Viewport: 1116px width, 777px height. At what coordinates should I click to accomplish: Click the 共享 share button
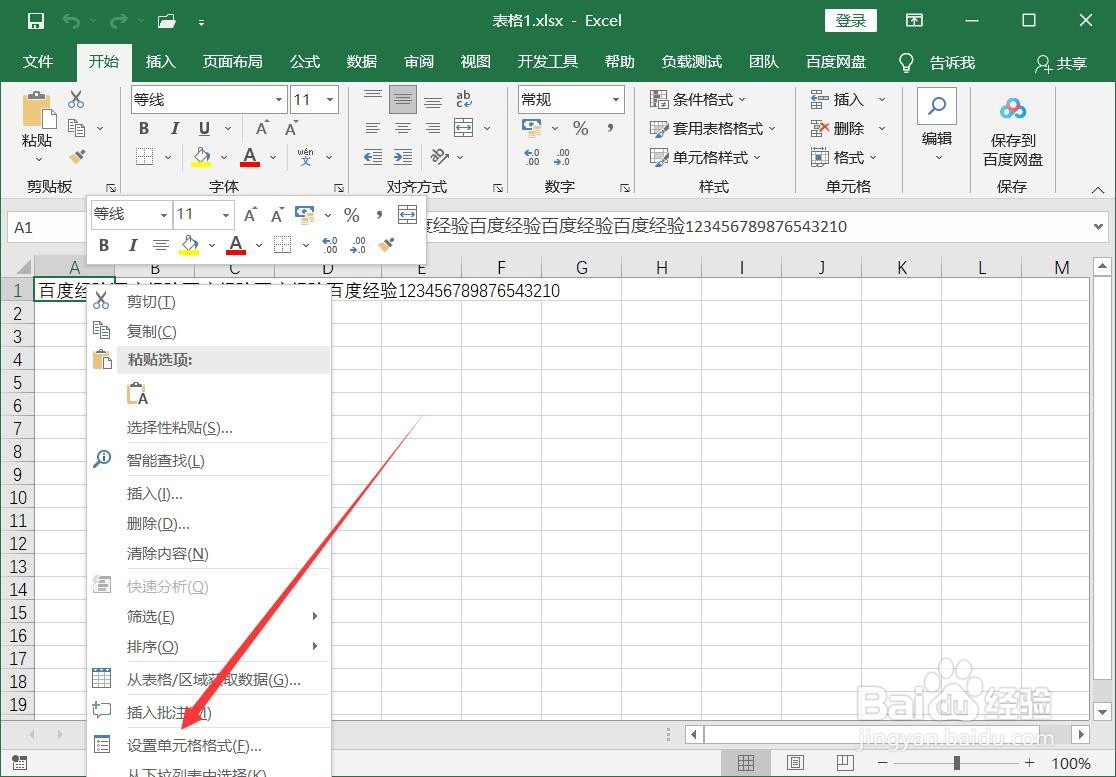click(1061, 63)
